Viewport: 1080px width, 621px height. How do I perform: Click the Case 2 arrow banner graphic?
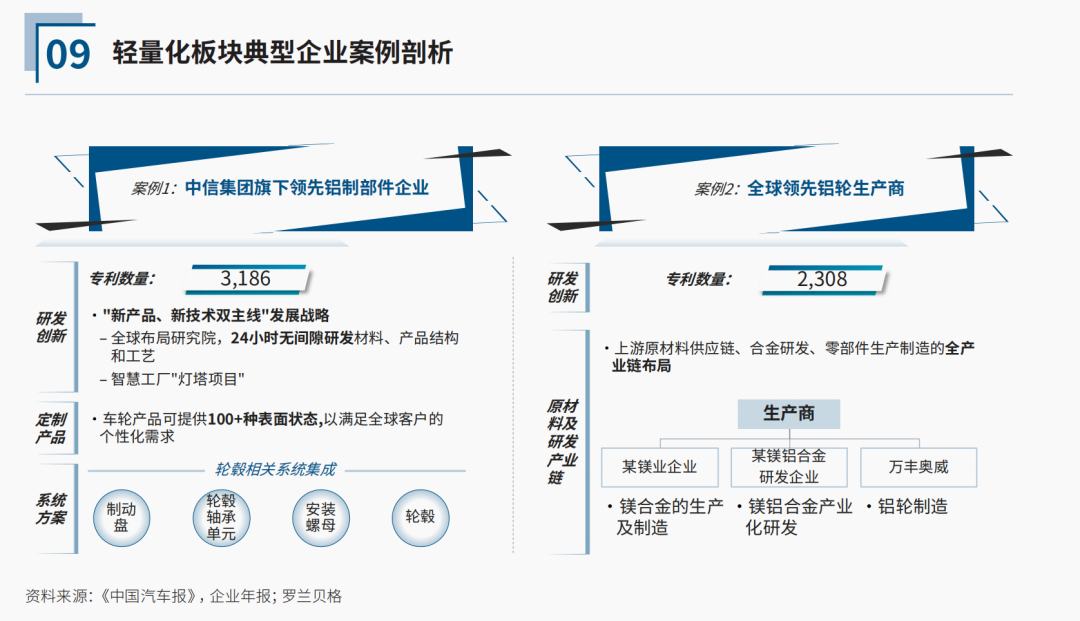click(x=790, y=187)
